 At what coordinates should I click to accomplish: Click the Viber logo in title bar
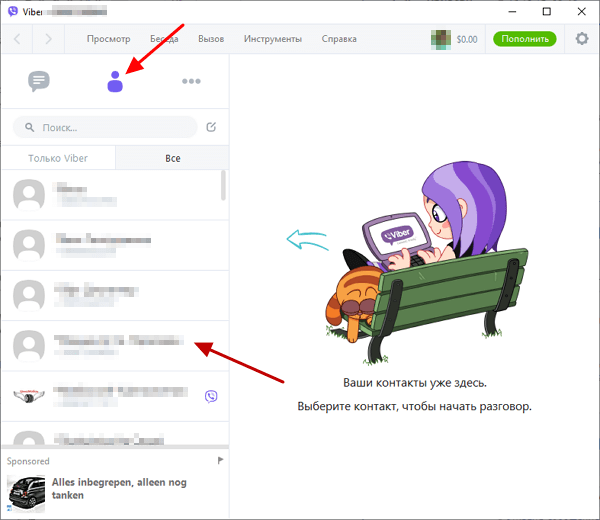click(x=13, y=11)
